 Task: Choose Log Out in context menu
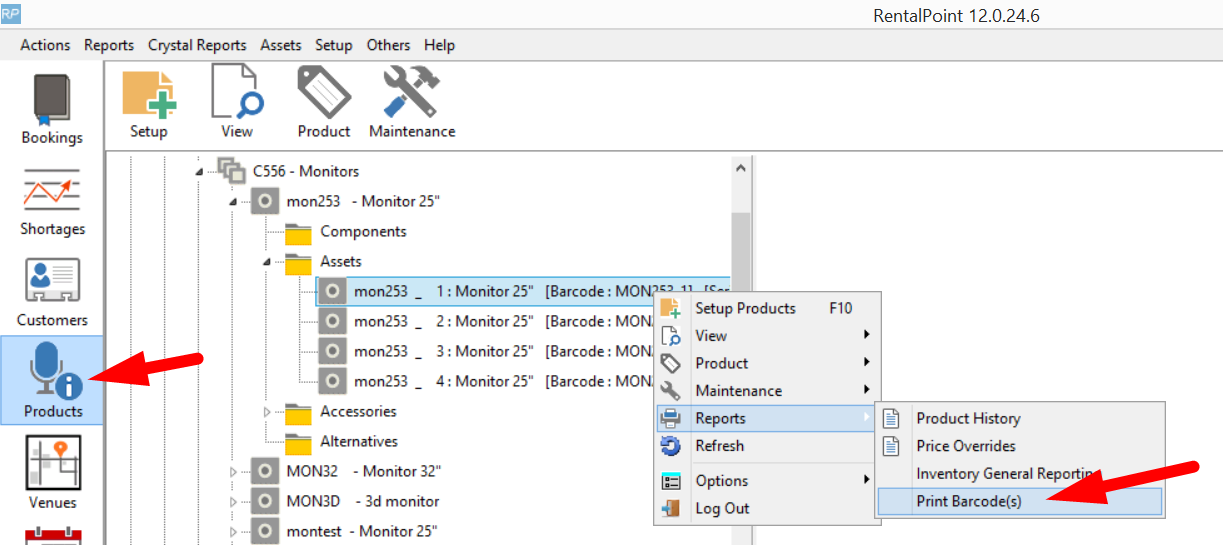767,508
